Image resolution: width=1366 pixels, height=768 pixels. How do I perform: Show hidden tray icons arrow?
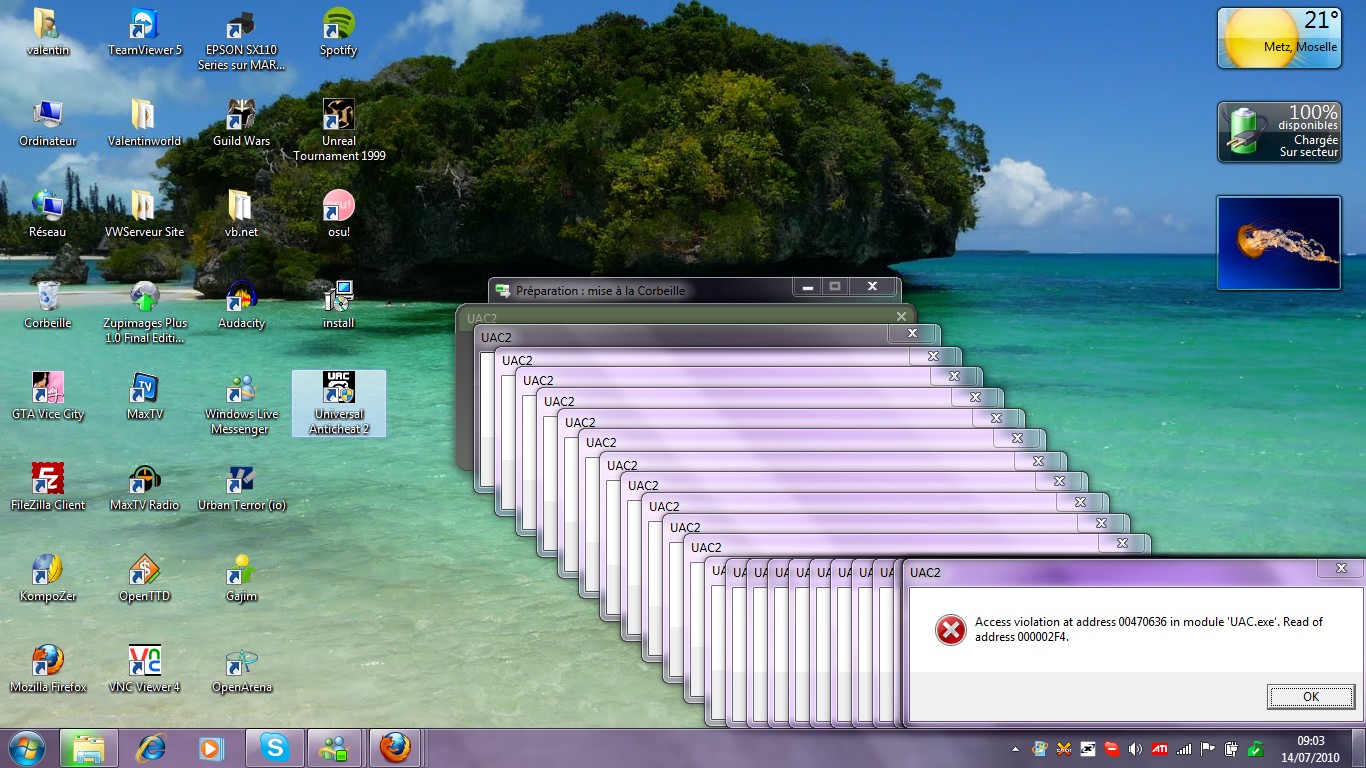tap(1017, 748)
